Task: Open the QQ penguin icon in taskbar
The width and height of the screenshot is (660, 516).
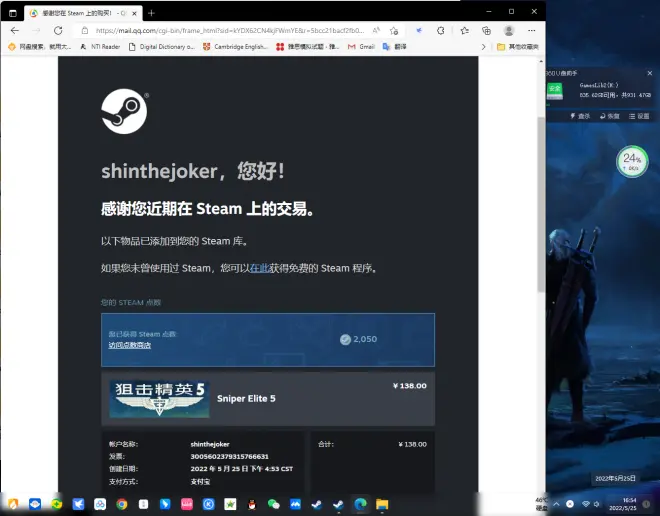Action: pos(252,504)
